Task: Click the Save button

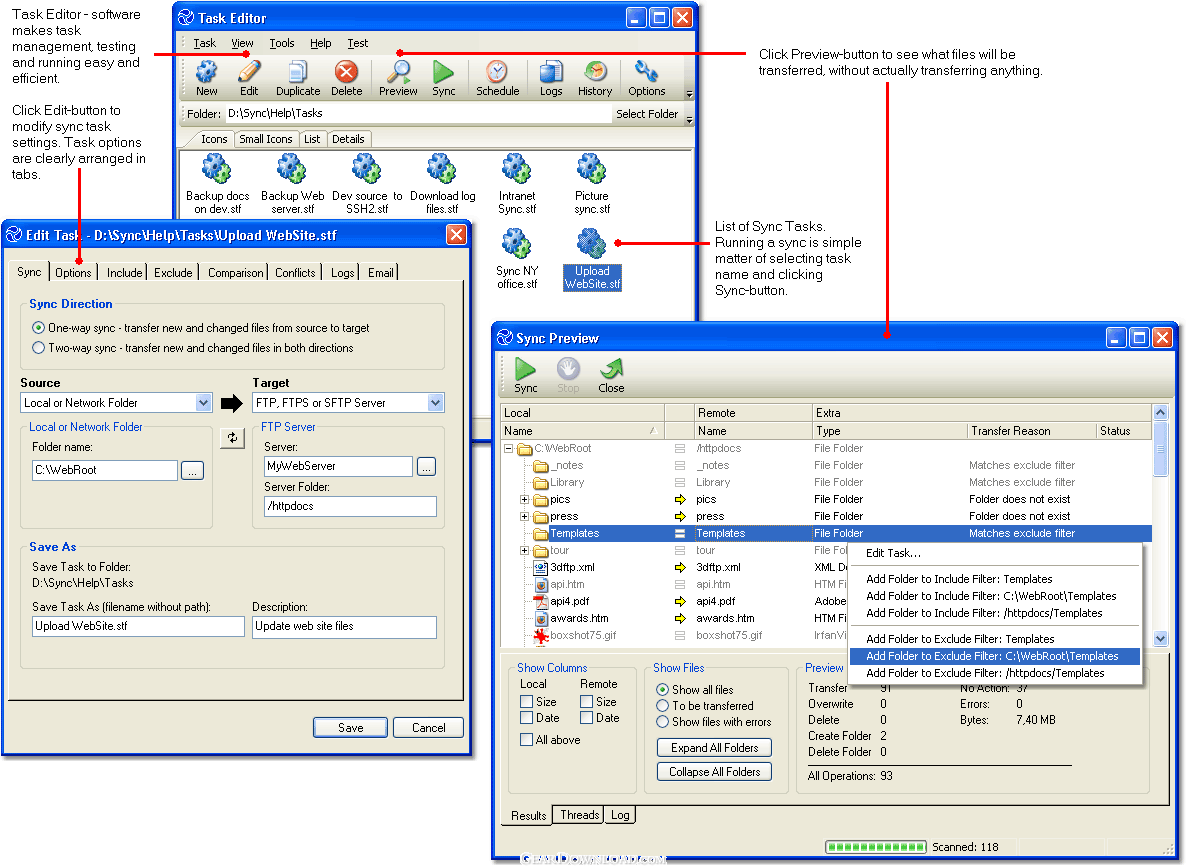Action: (350, 727)
